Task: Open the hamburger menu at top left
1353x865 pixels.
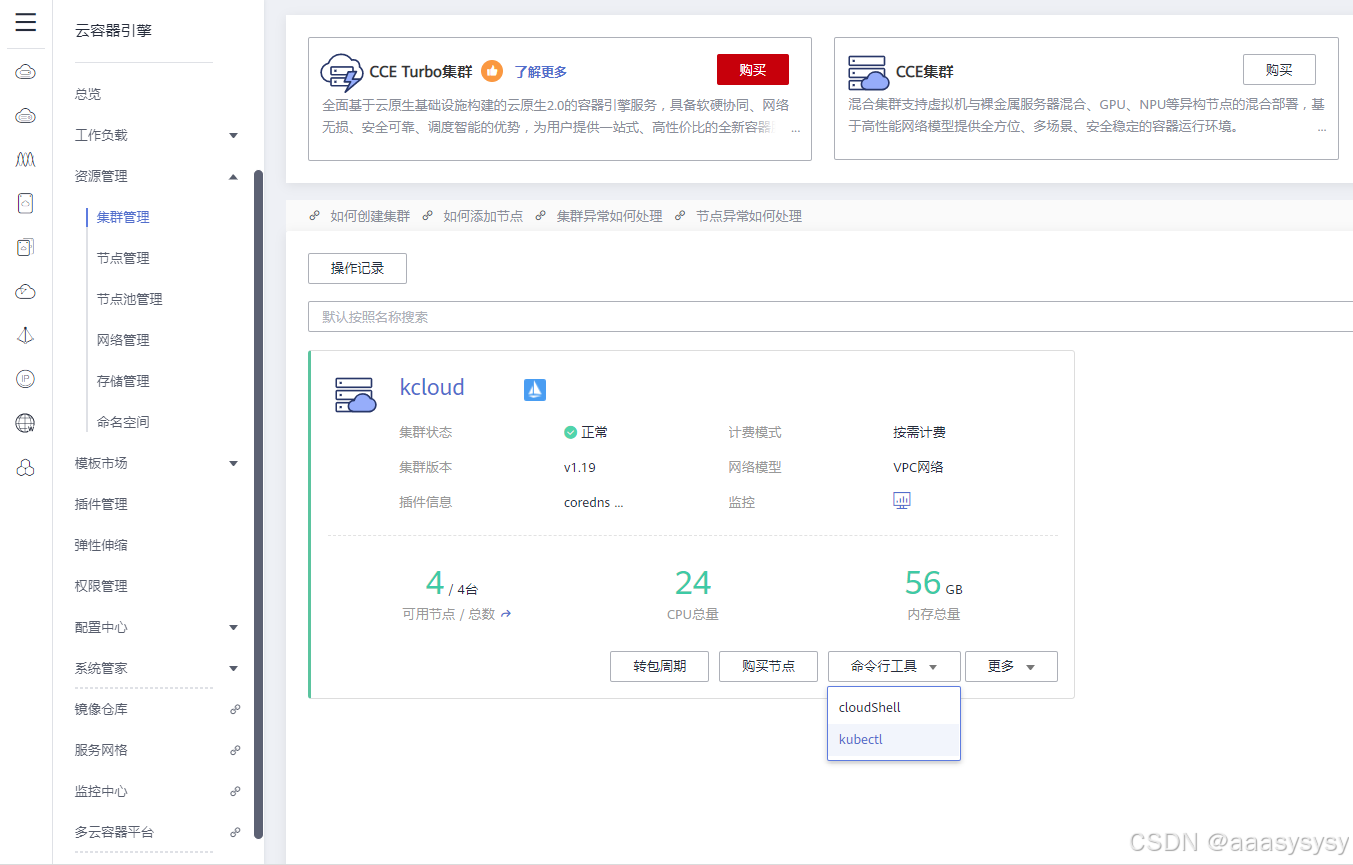Action: [x=25, y=22]
